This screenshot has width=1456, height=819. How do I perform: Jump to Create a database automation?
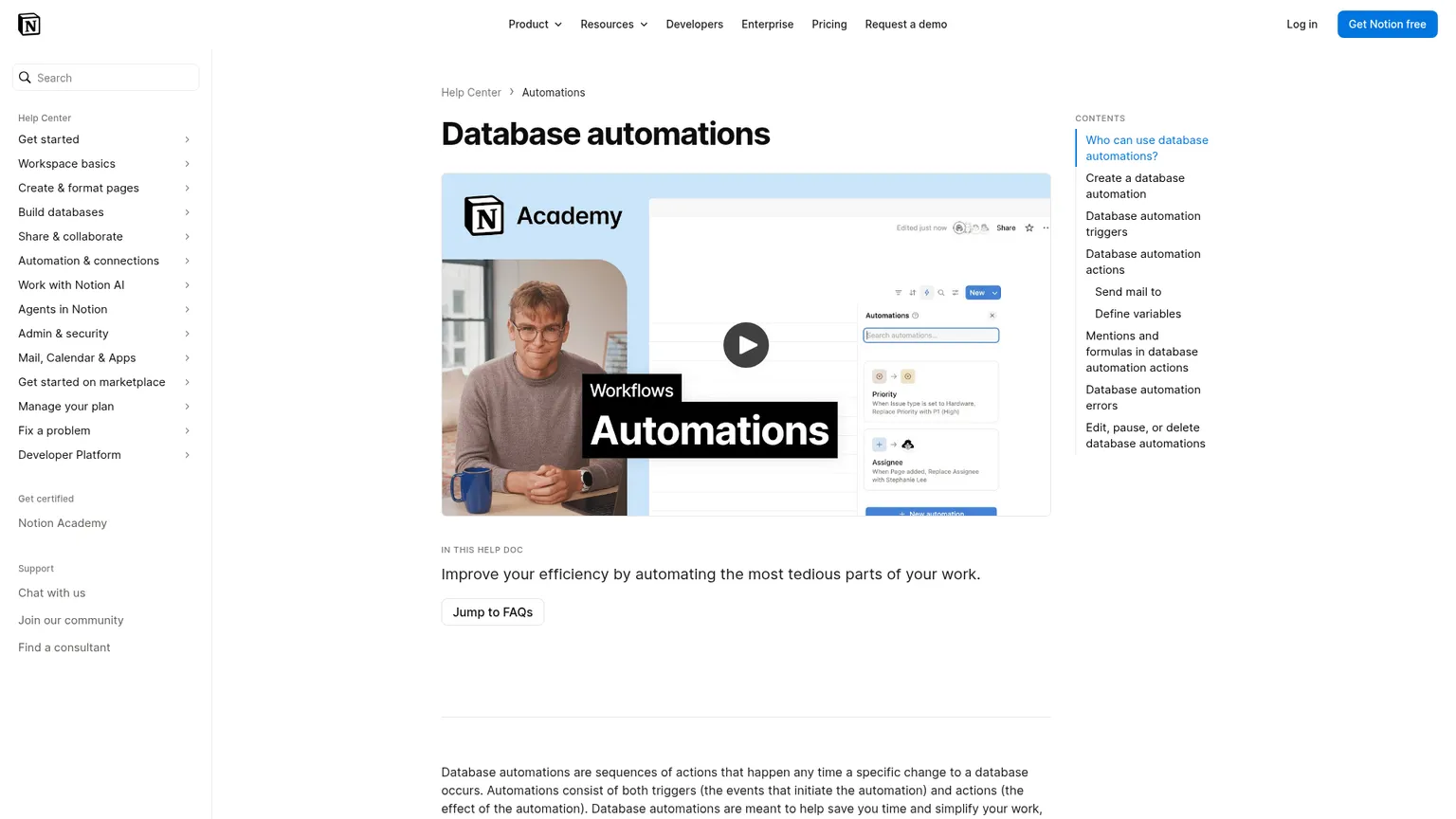tap(1135, 186)
